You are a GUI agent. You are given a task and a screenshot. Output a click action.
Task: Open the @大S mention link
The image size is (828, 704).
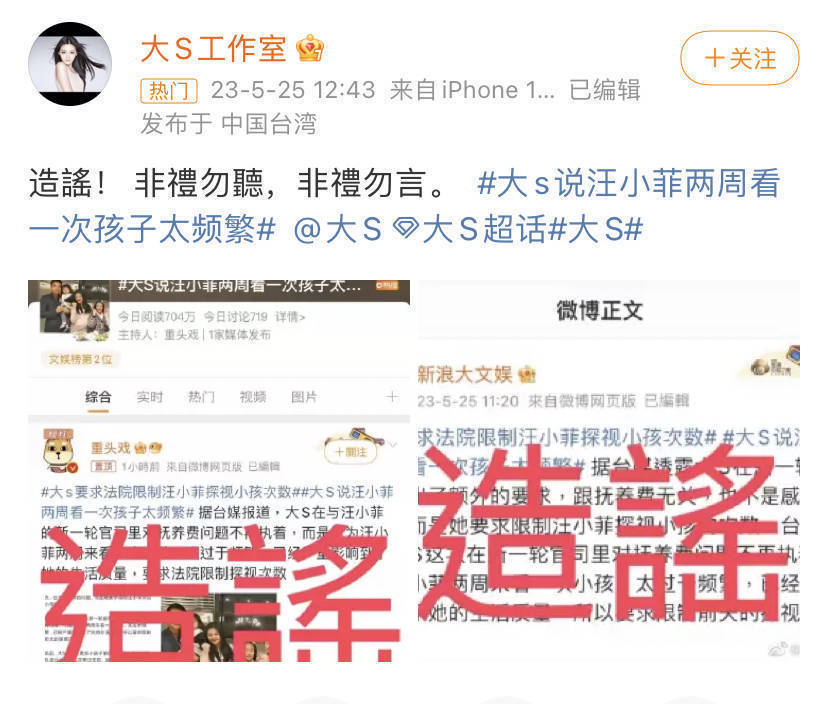(337, 230)
